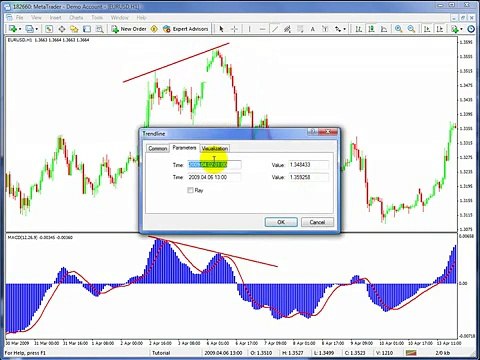The height and width of the screenshot is (360, 480).
Task: Open the View menu
Action: (x=36, y=17)
